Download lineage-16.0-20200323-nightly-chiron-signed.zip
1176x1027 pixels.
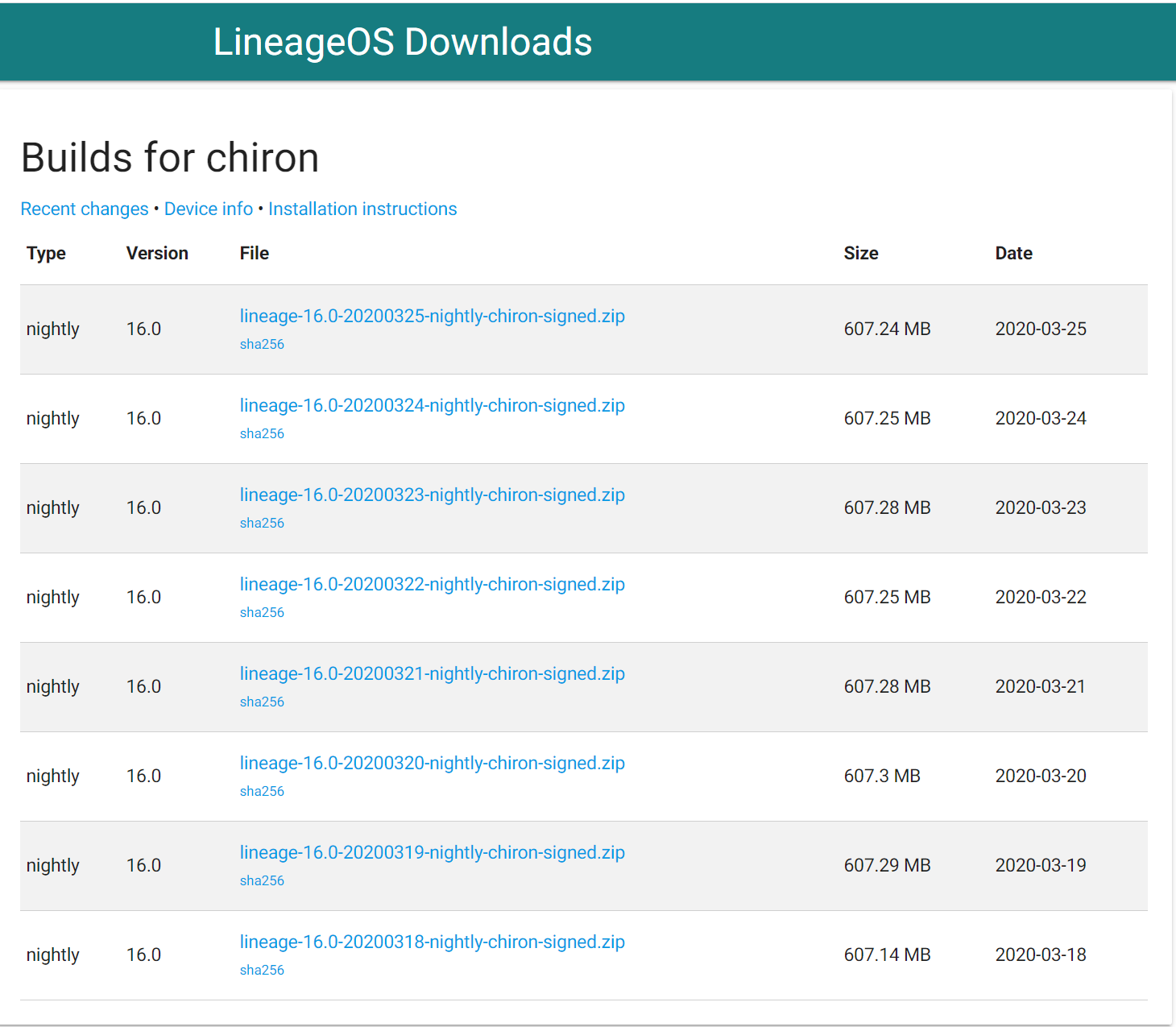[433, 495]
